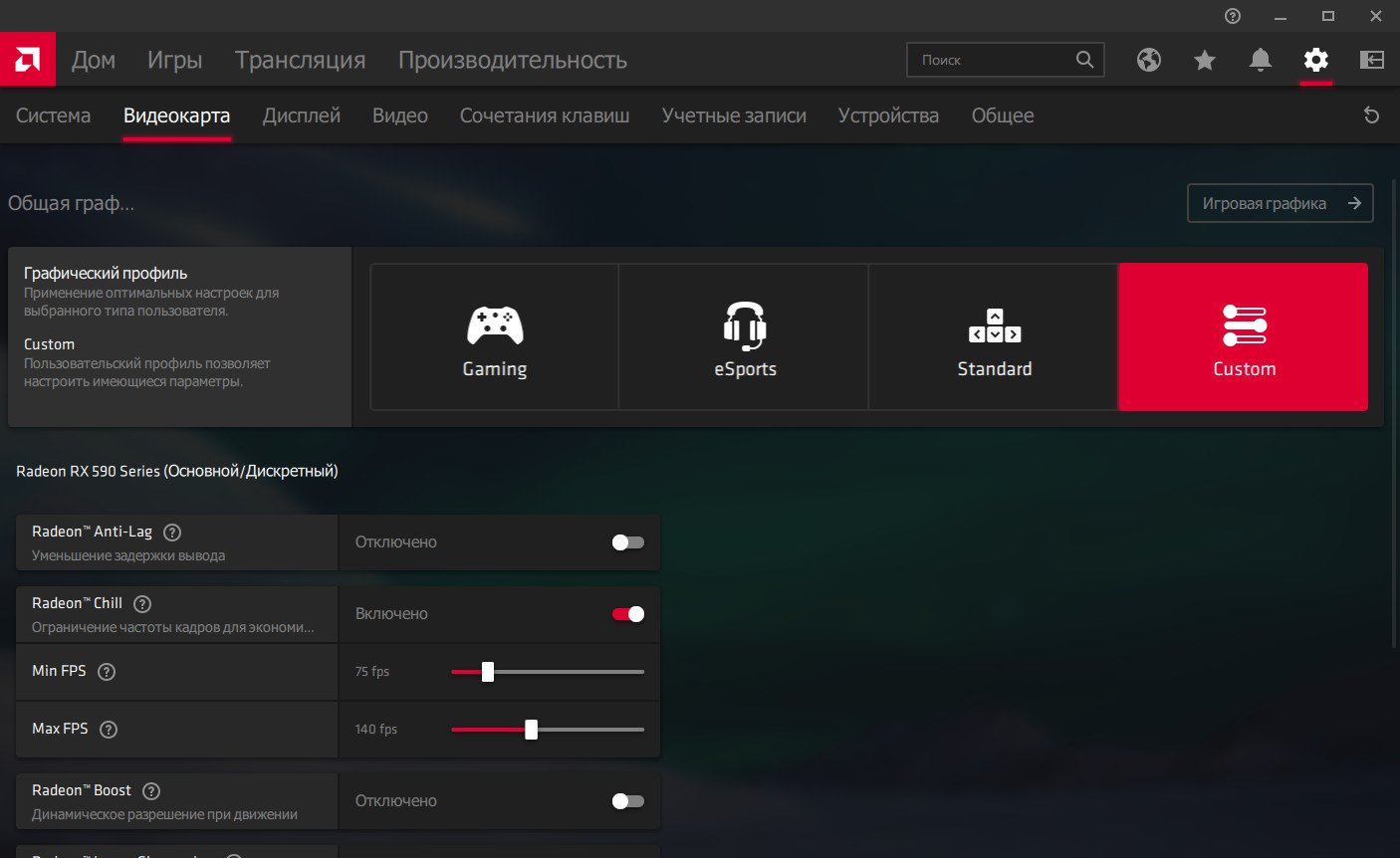Open the Производительность menu
Image resolution: width=1400 pixels, height=858 pixels.
pos(512,61)
